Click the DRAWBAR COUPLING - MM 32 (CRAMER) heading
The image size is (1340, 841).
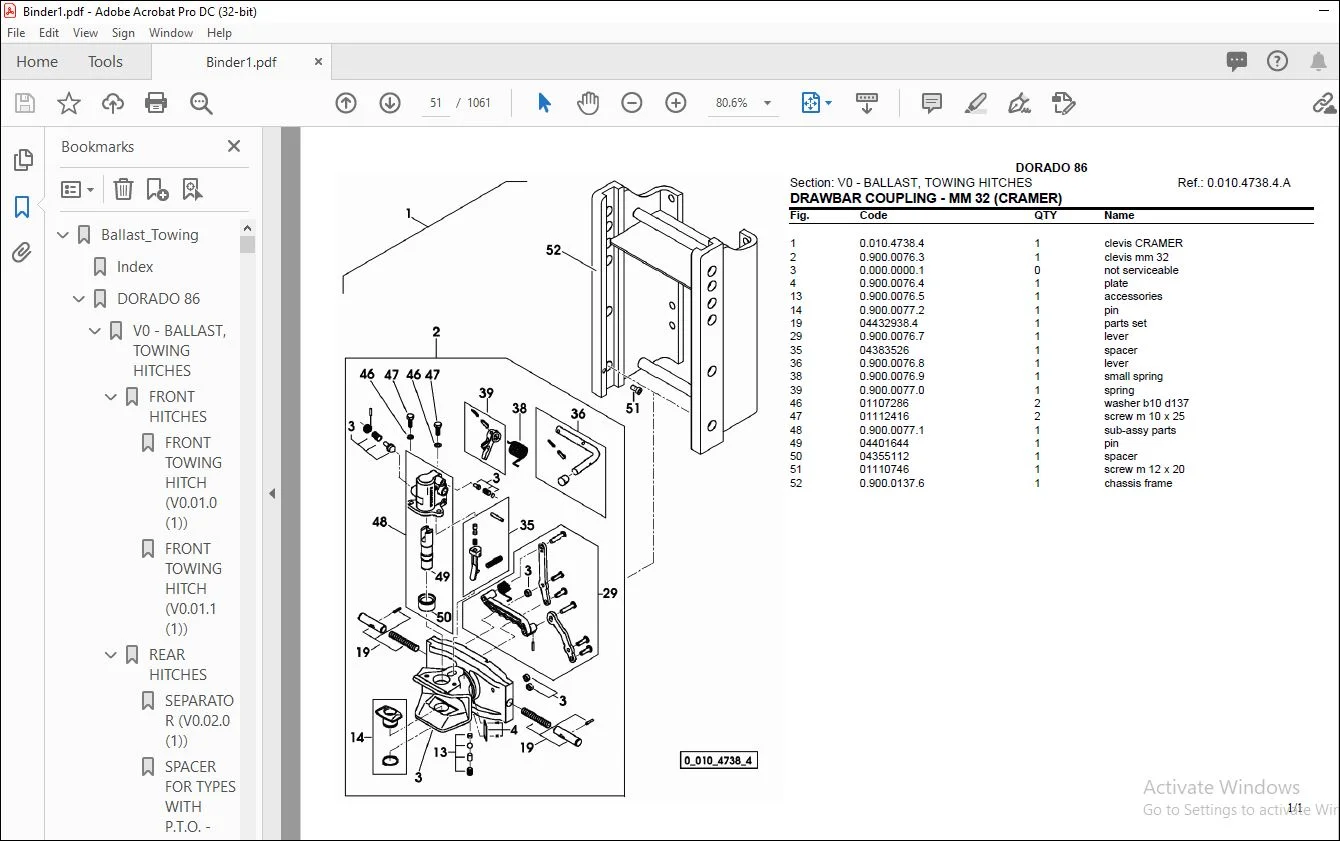[926, 198]
